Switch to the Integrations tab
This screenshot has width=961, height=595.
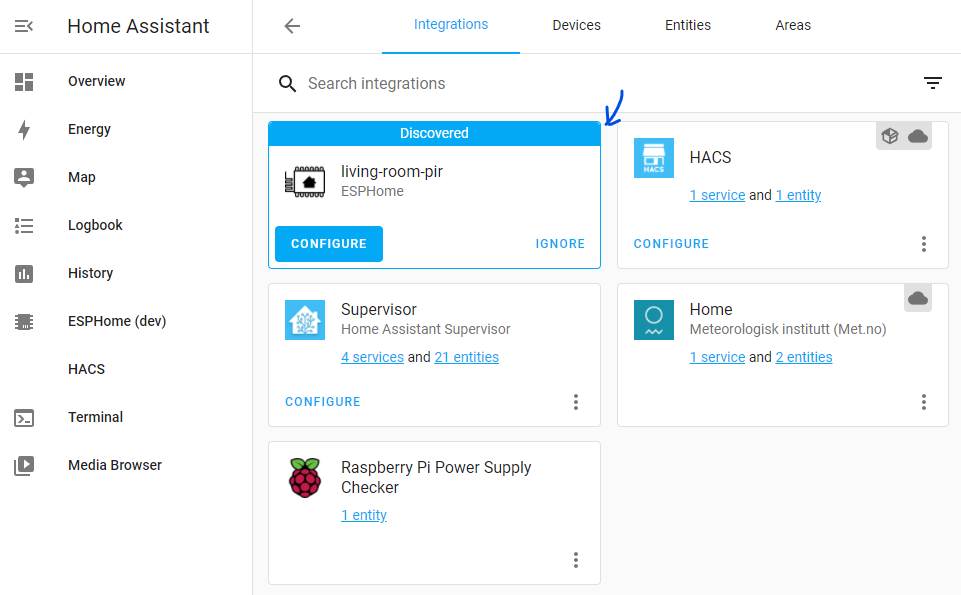pyautogui.click(x=450, y=25)
